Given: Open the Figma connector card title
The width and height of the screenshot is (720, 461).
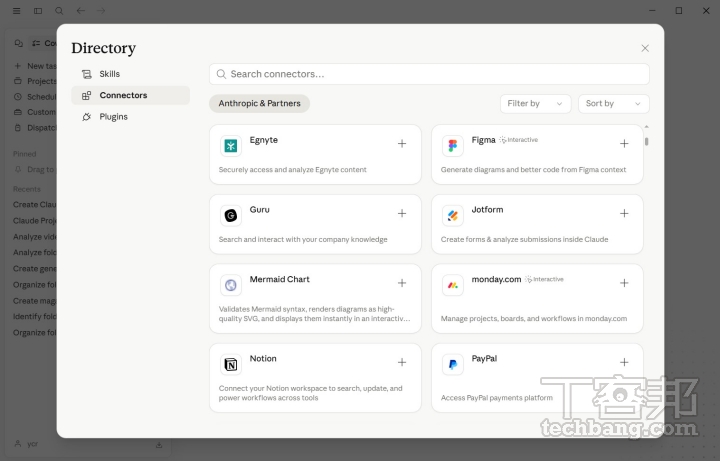Looking at the screenshot, I should coord(483,140).
